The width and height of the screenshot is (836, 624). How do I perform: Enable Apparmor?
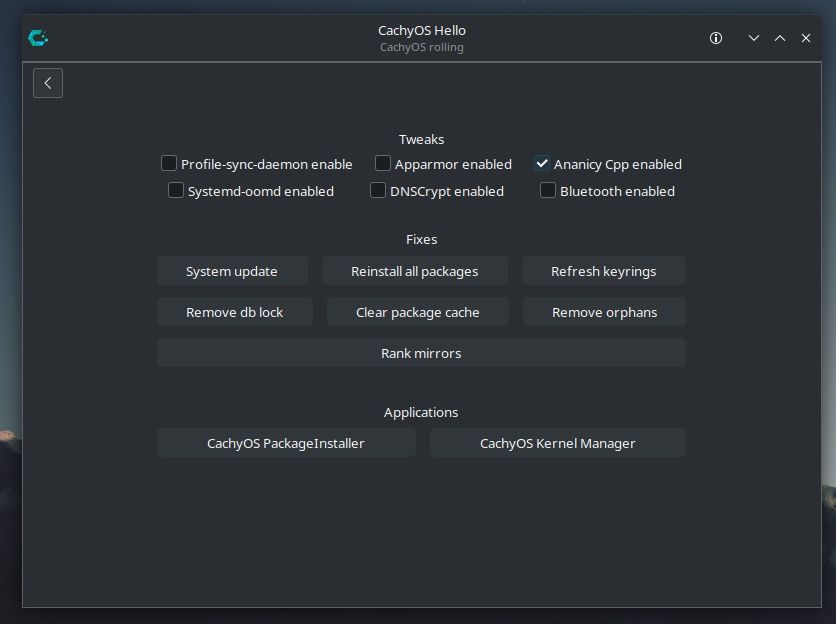(x=383, y=163)
